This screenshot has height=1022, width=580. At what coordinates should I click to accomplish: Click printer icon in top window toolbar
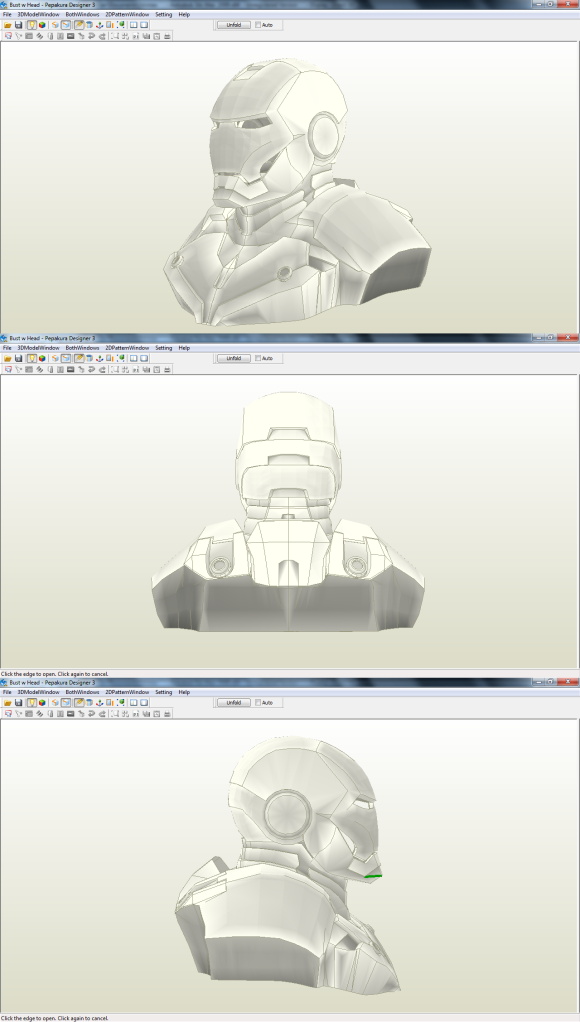click(167, 36)
